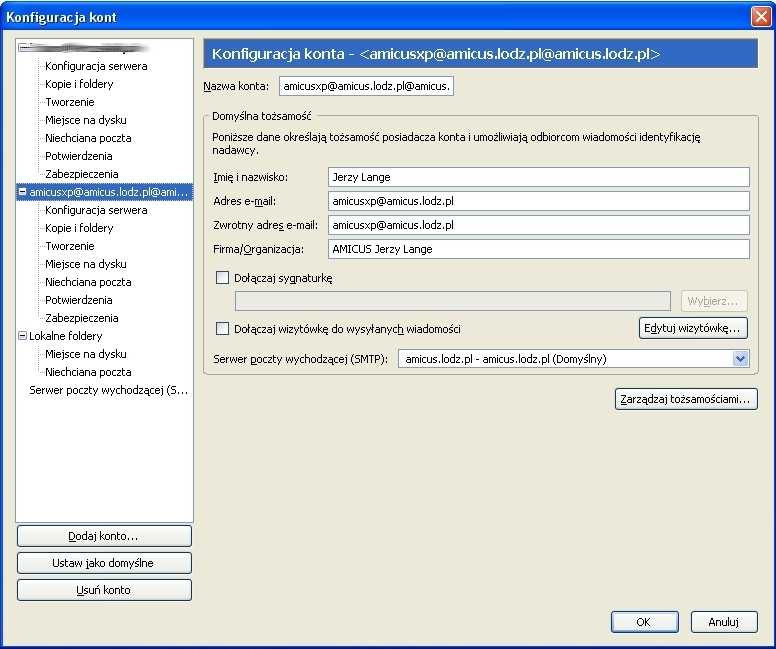Open Zabezpieczenia under the amicusxp account
The width and height of the screenshot is (776, 649).
82,318
